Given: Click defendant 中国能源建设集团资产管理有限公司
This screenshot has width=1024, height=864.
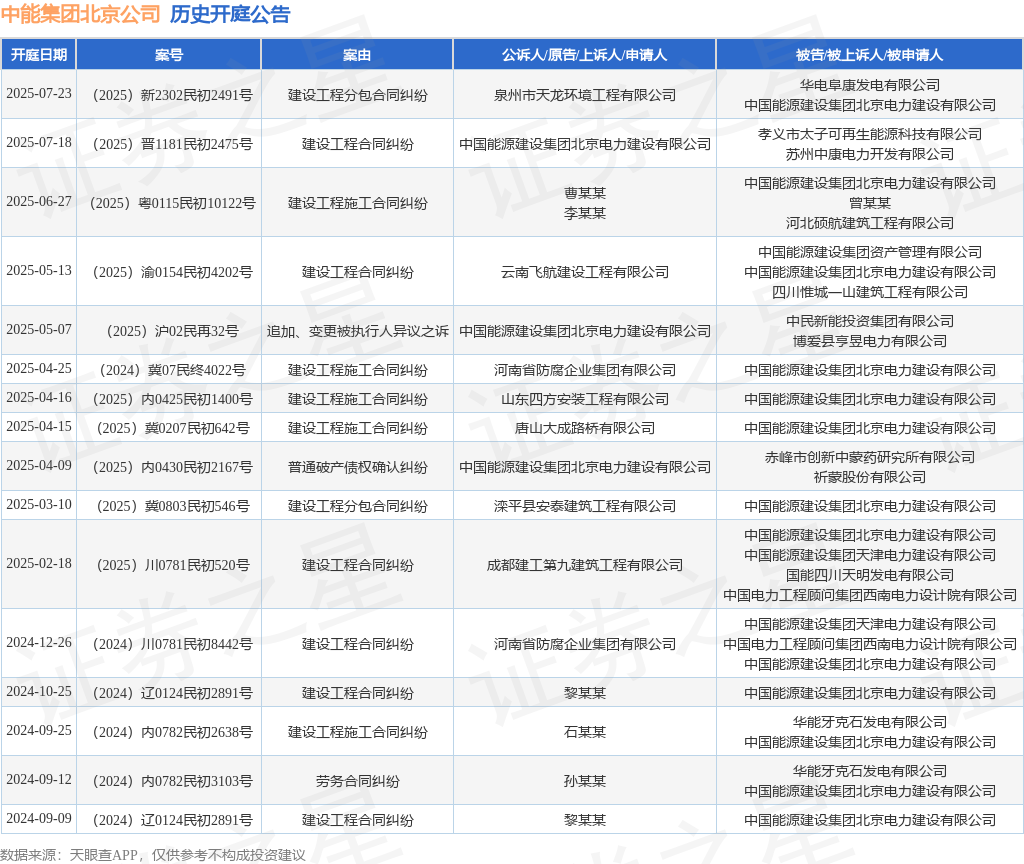Looking at the screenshot, I should 870,252.
